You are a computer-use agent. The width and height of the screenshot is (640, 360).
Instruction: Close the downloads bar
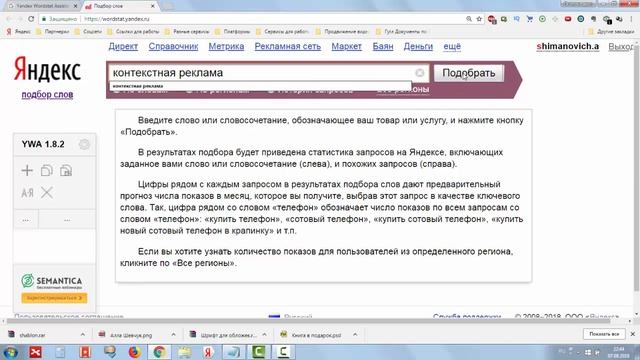point(633,334)
